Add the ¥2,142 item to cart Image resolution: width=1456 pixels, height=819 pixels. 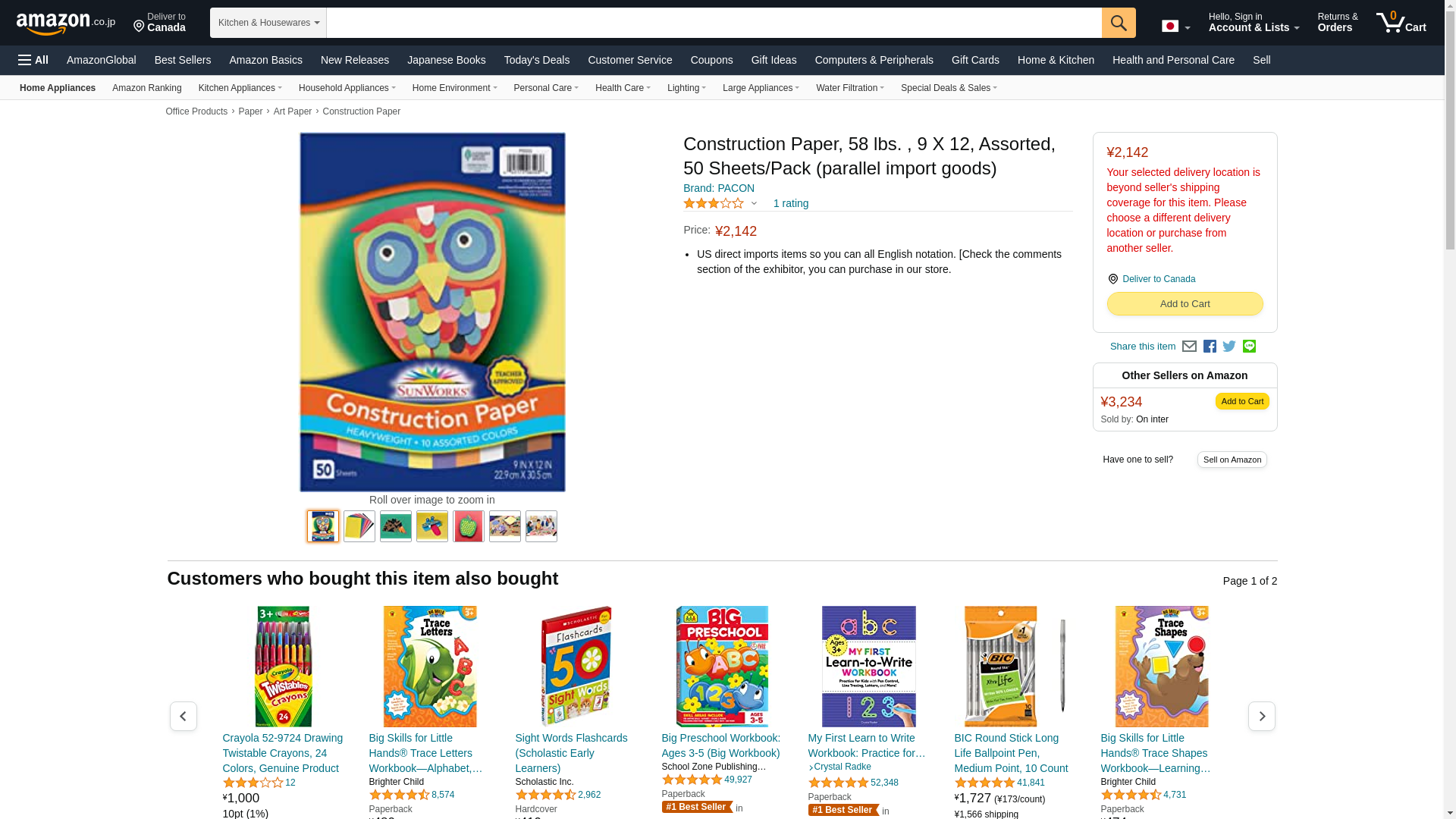click(1185, 303)
